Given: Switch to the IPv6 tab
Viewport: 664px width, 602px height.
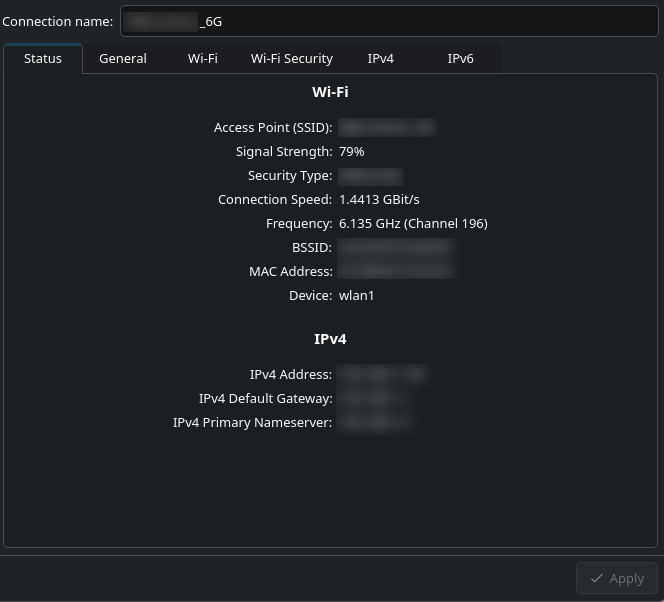Looking at the screenshot, I should tap(460, 59).
